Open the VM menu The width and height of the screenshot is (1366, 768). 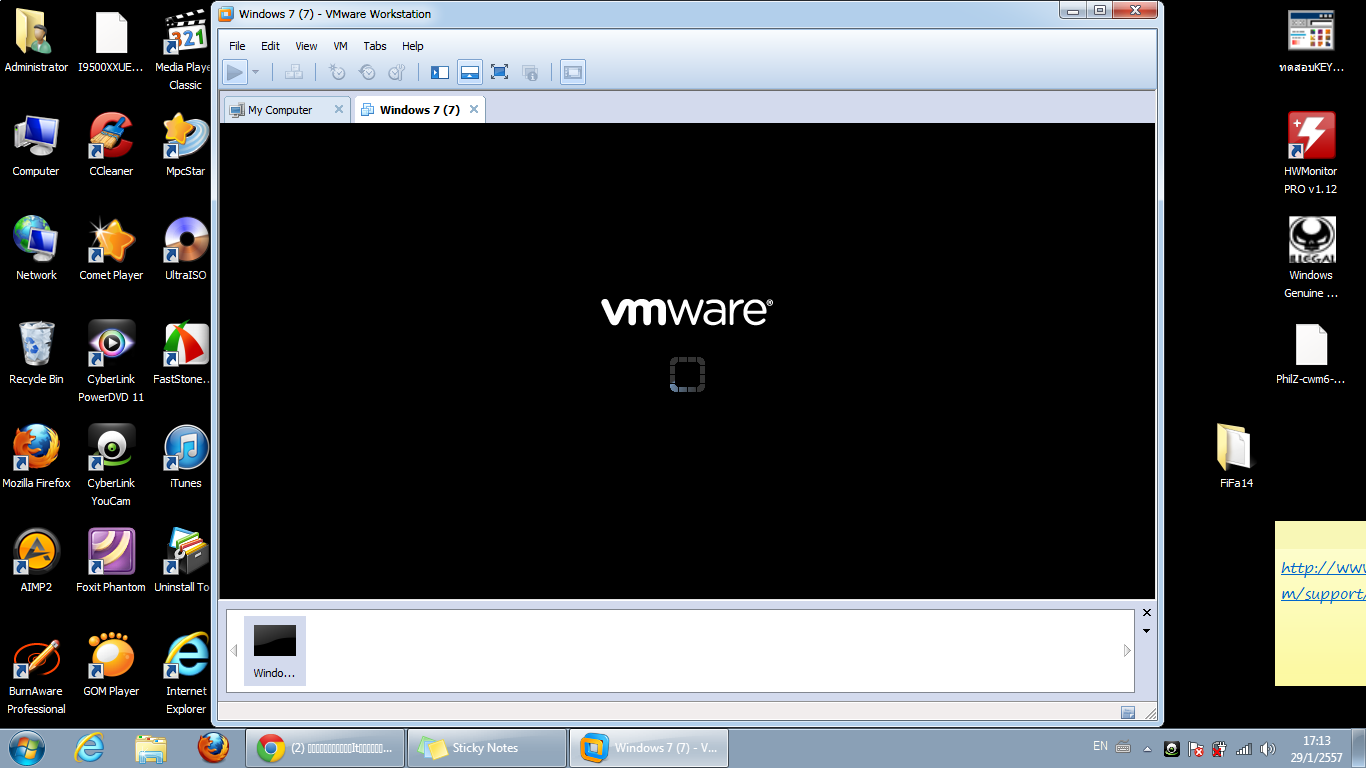coord(341,46)
